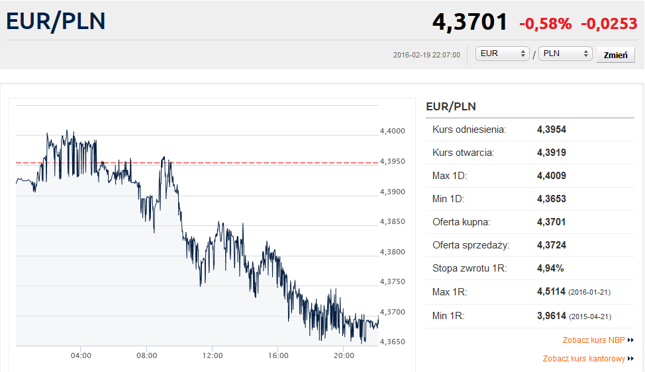The width and height of the screenshot is (645, 372).
Task: Click the 4,3800 chart axis label
Action: click(392, 252)
